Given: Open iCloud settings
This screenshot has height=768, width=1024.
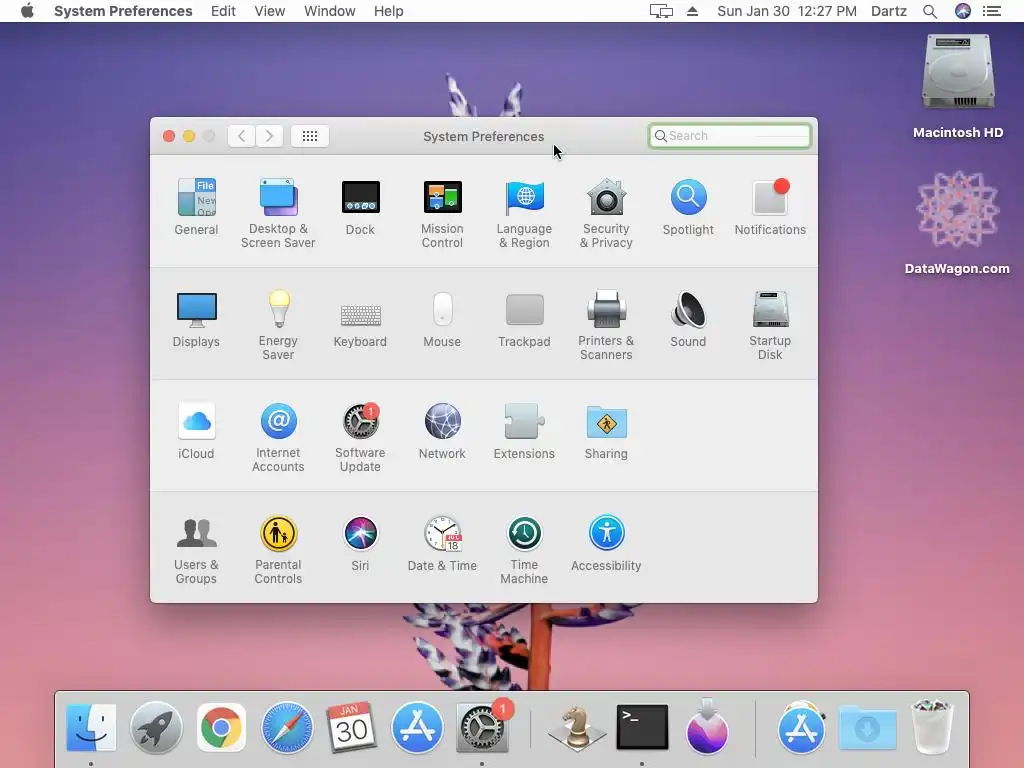Looking at the screenshot, I should tap(196, 431).
